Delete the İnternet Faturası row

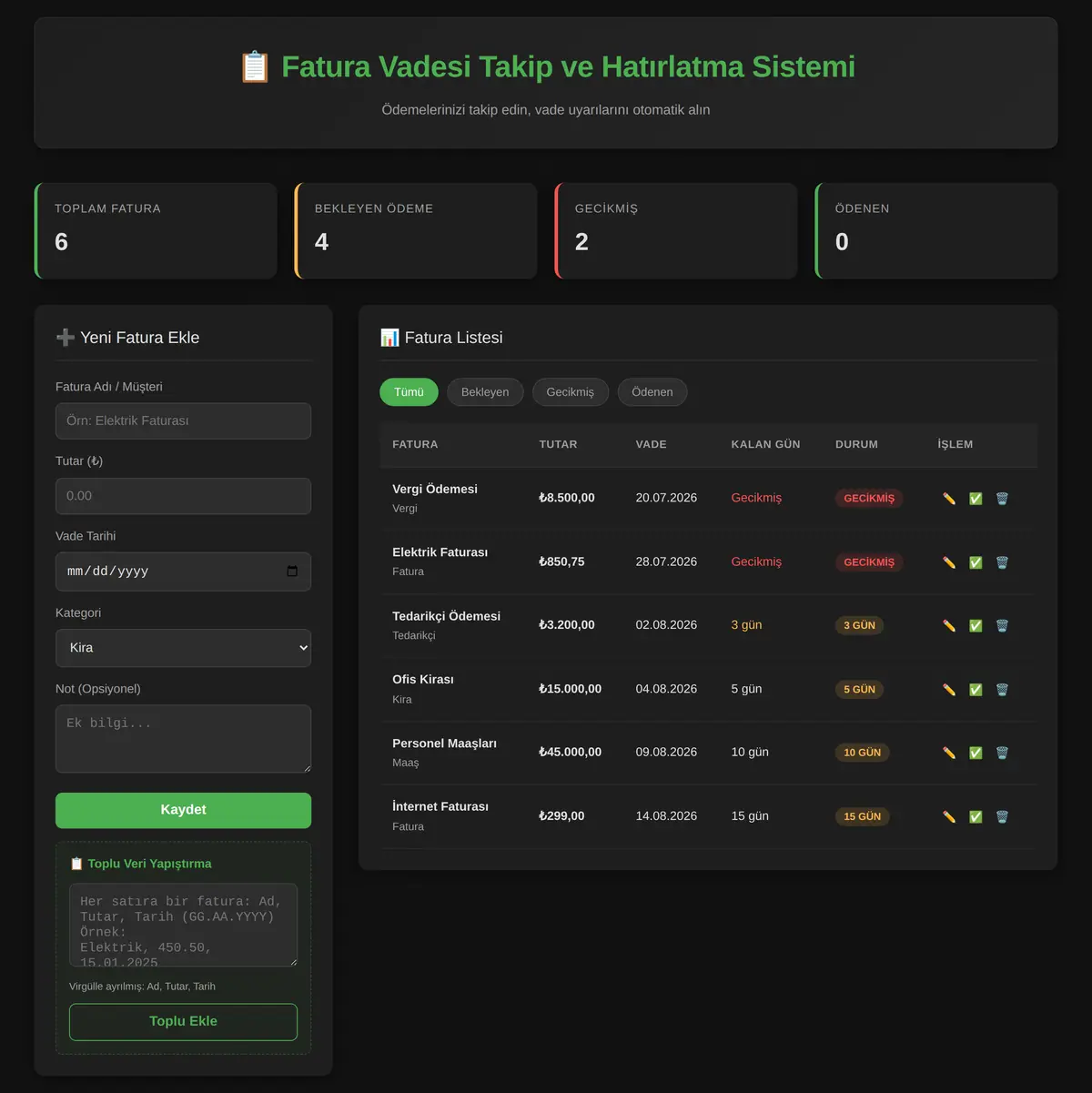pos(1002,817)
